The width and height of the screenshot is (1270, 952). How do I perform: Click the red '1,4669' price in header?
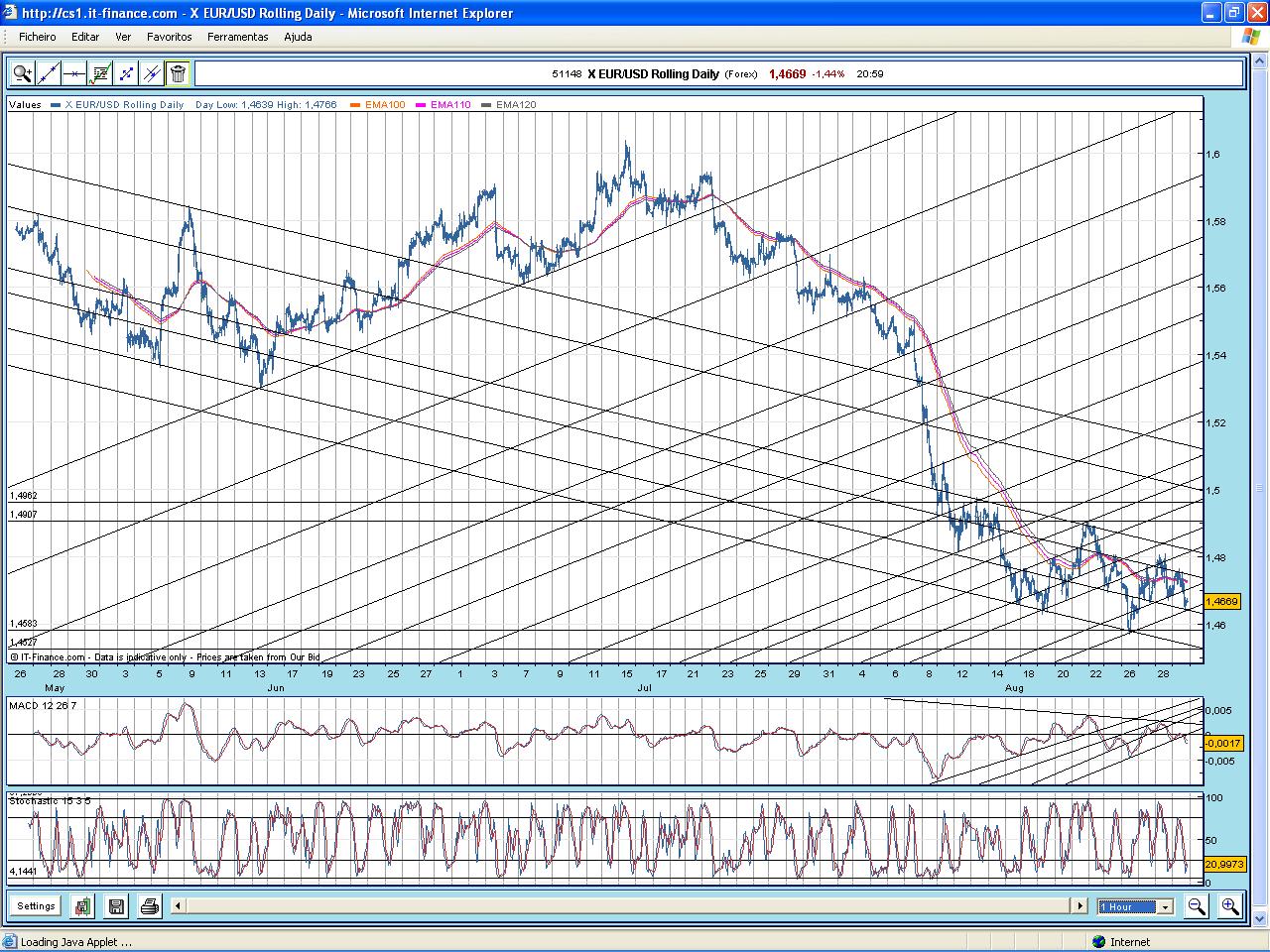[x=788, y=74]
